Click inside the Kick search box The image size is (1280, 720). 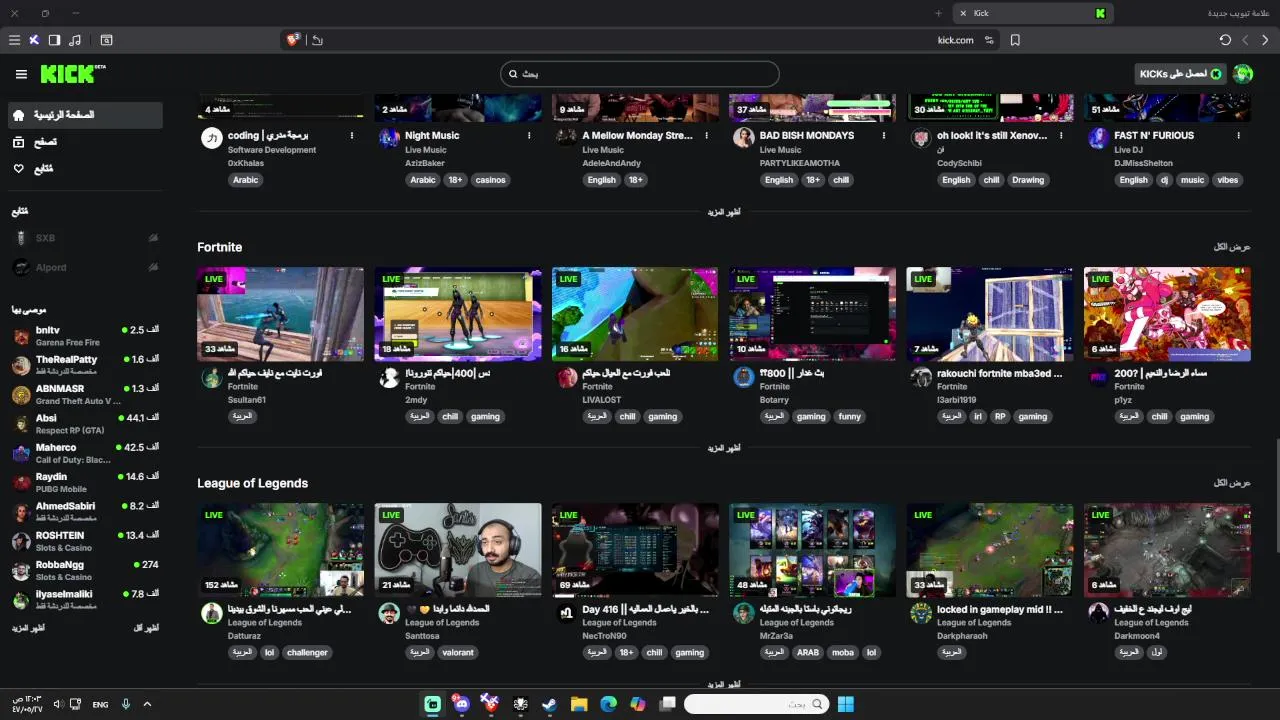point(639,74)
